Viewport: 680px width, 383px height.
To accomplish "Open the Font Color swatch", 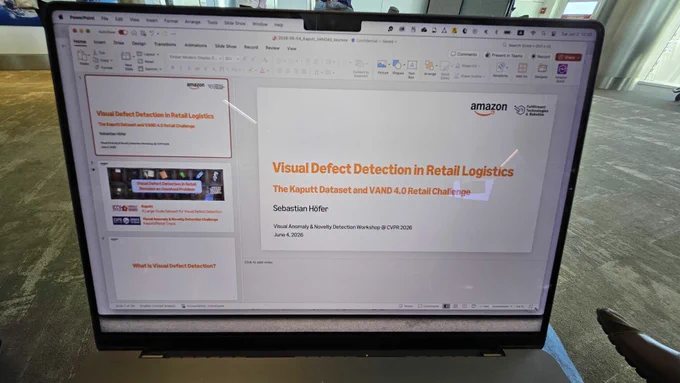I will 262,71.
